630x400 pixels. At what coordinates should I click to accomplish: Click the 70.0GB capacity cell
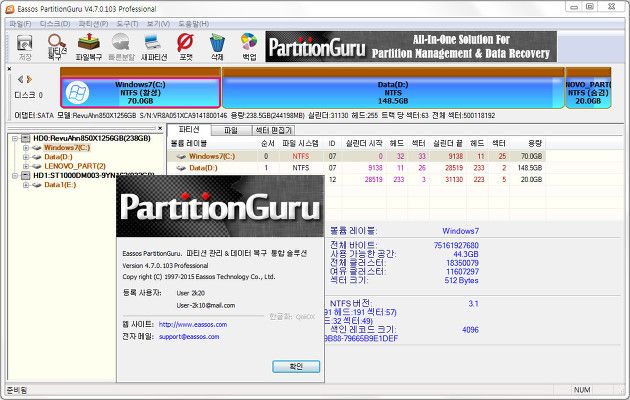(531, 156)
